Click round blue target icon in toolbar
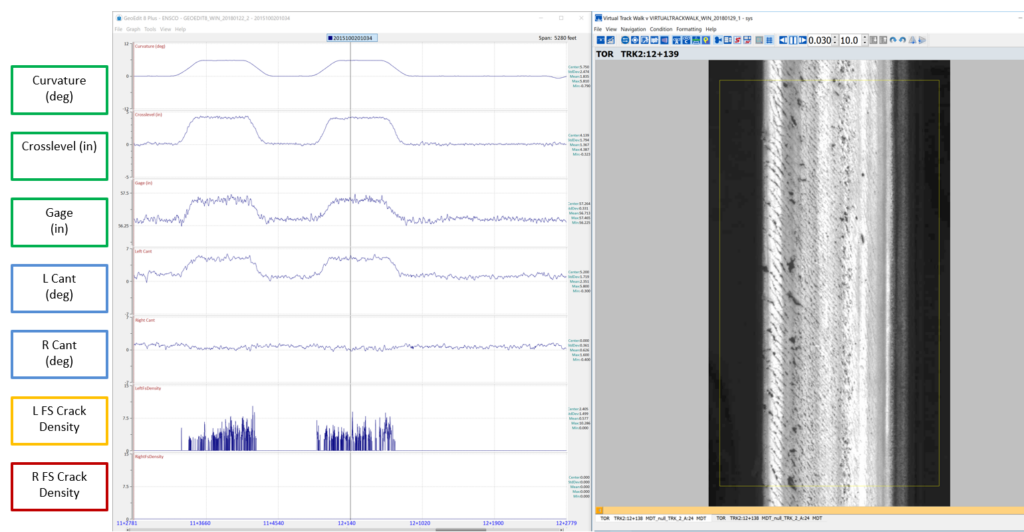This screenshot has width=1024, height=532. click(635, 40)
